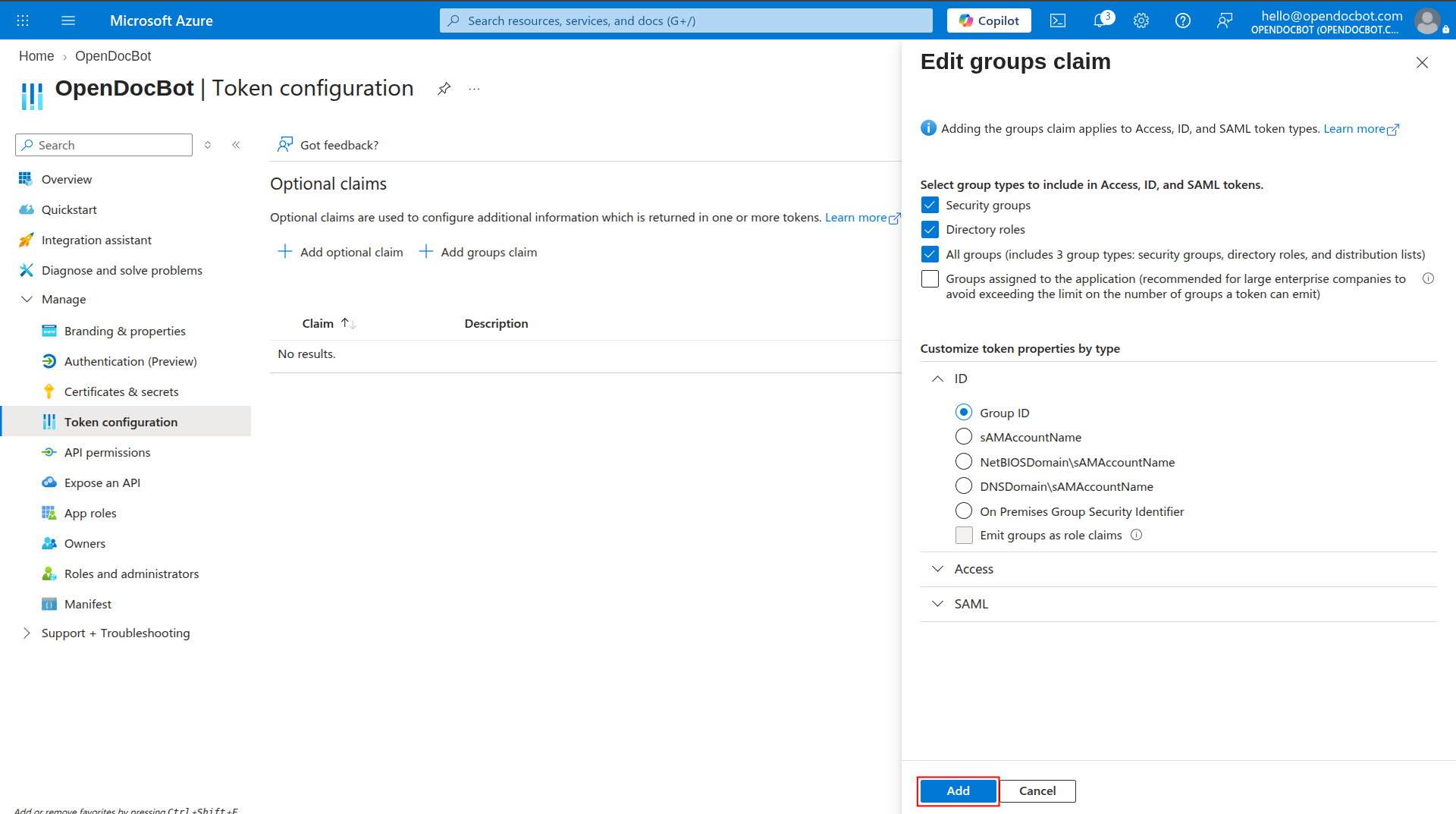Open the Azure portal apps grid icon
The width and height of the screenshot is (1456, 814).
click(x=23, y=20)
